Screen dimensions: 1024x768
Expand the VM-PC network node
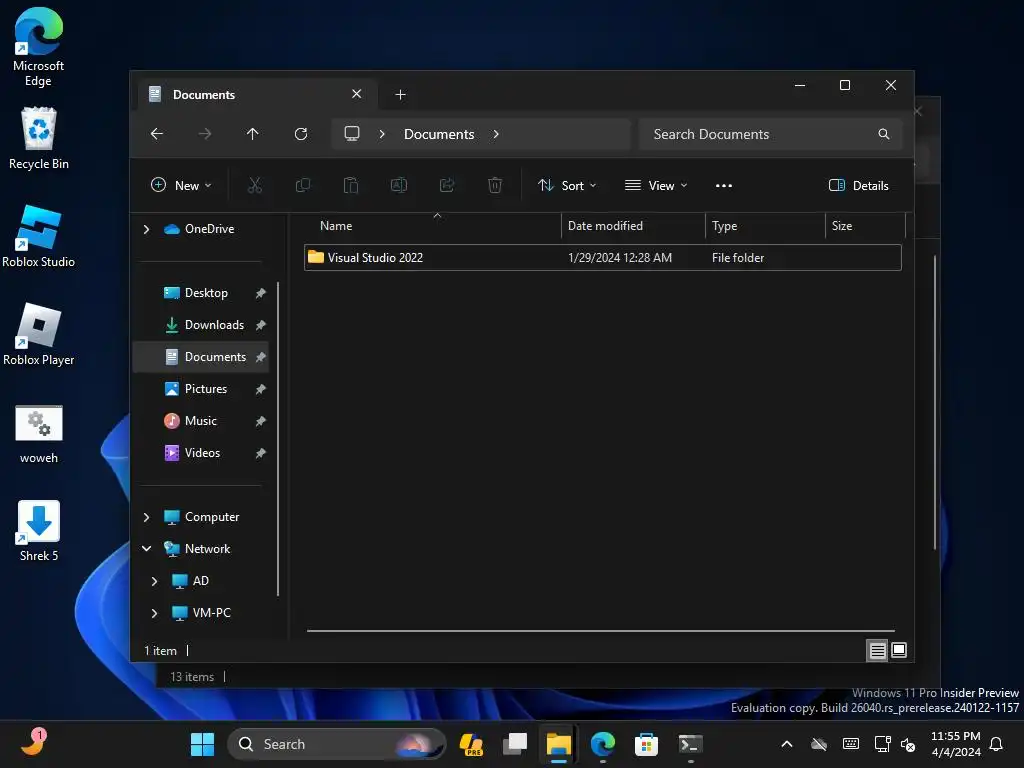coord(154,613)
